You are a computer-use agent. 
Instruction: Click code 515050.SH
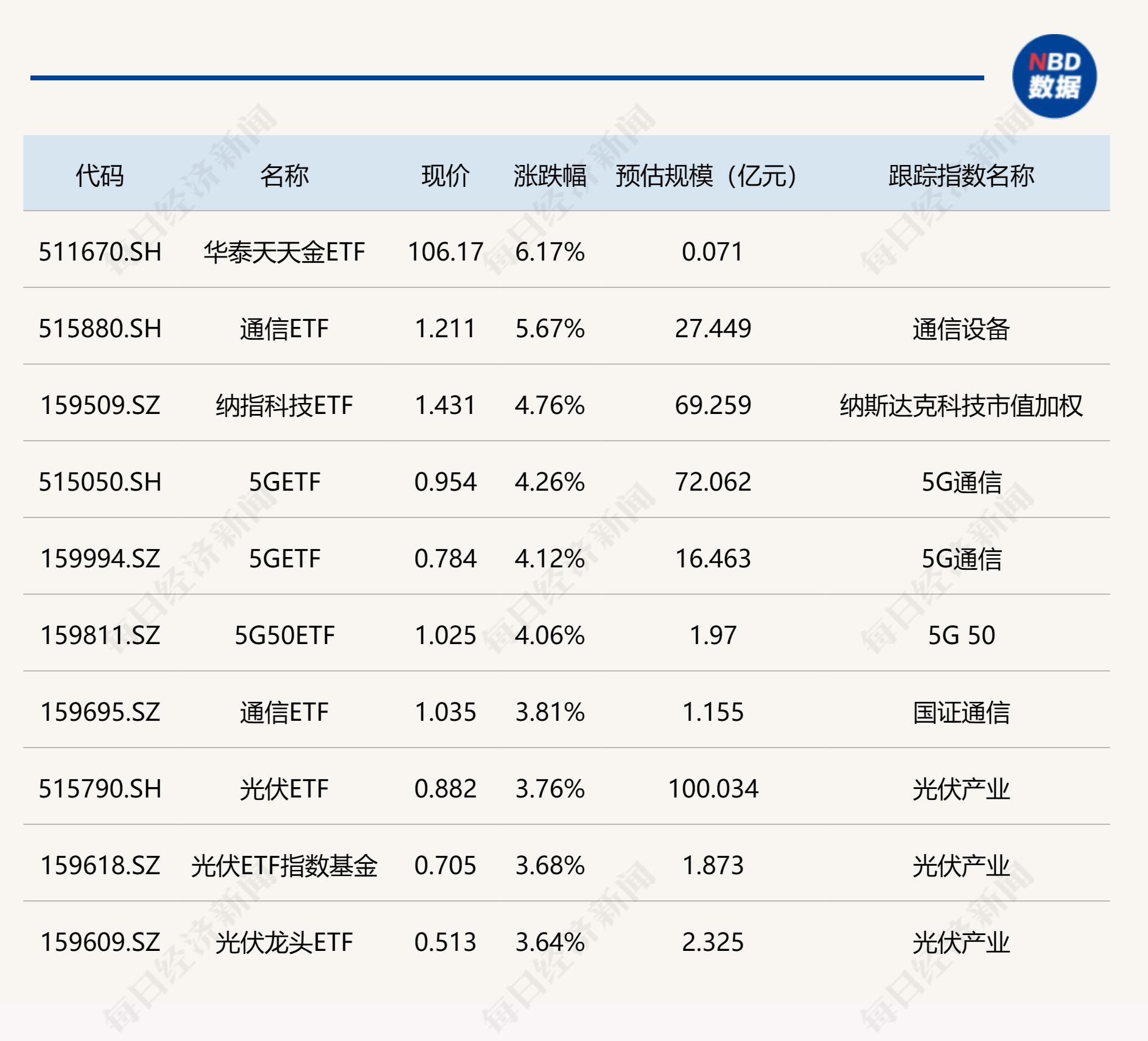[100, 482]
